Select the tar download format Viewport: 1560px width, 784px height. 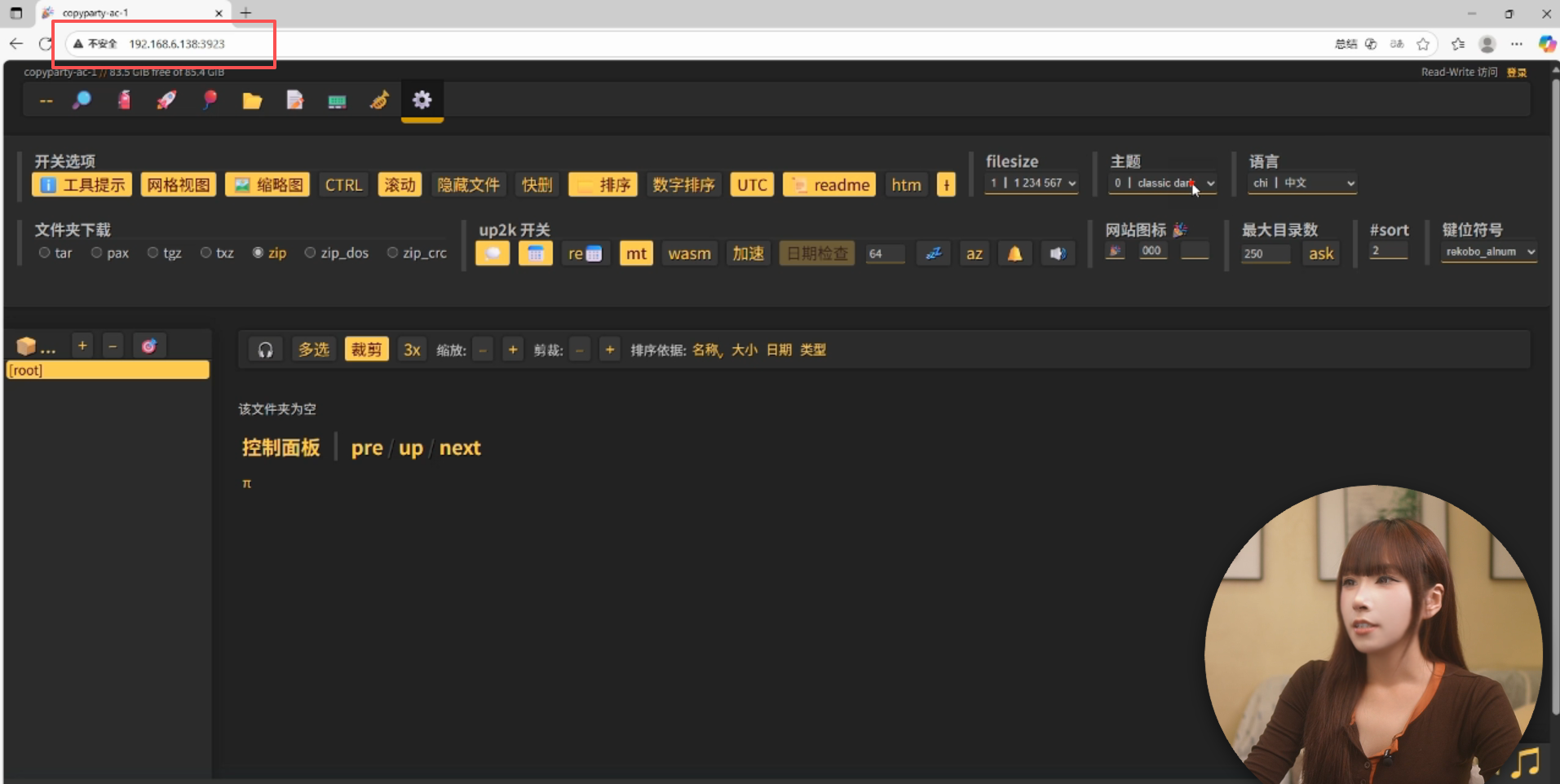coord(45,253)
